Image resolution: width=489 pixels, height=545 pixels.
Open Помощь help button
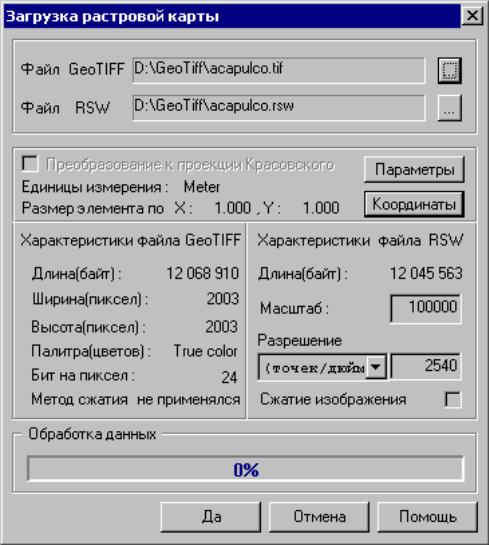point(427,517)
